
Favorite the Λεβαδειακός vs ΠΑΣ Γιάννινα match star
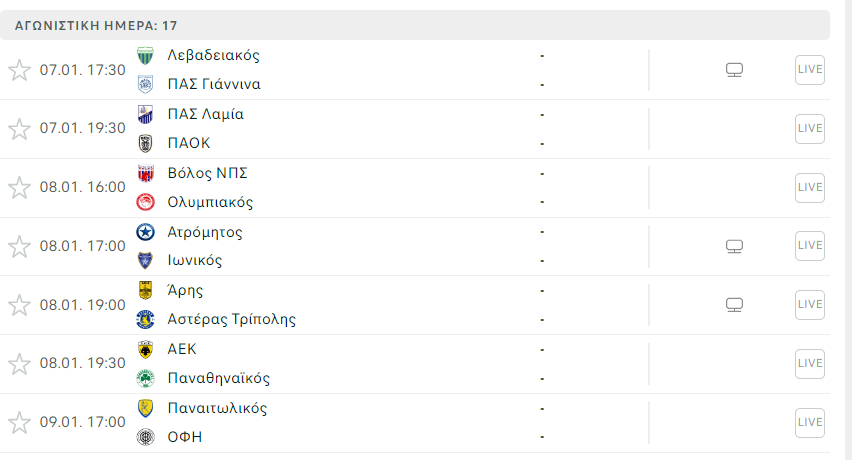[19, 70]
